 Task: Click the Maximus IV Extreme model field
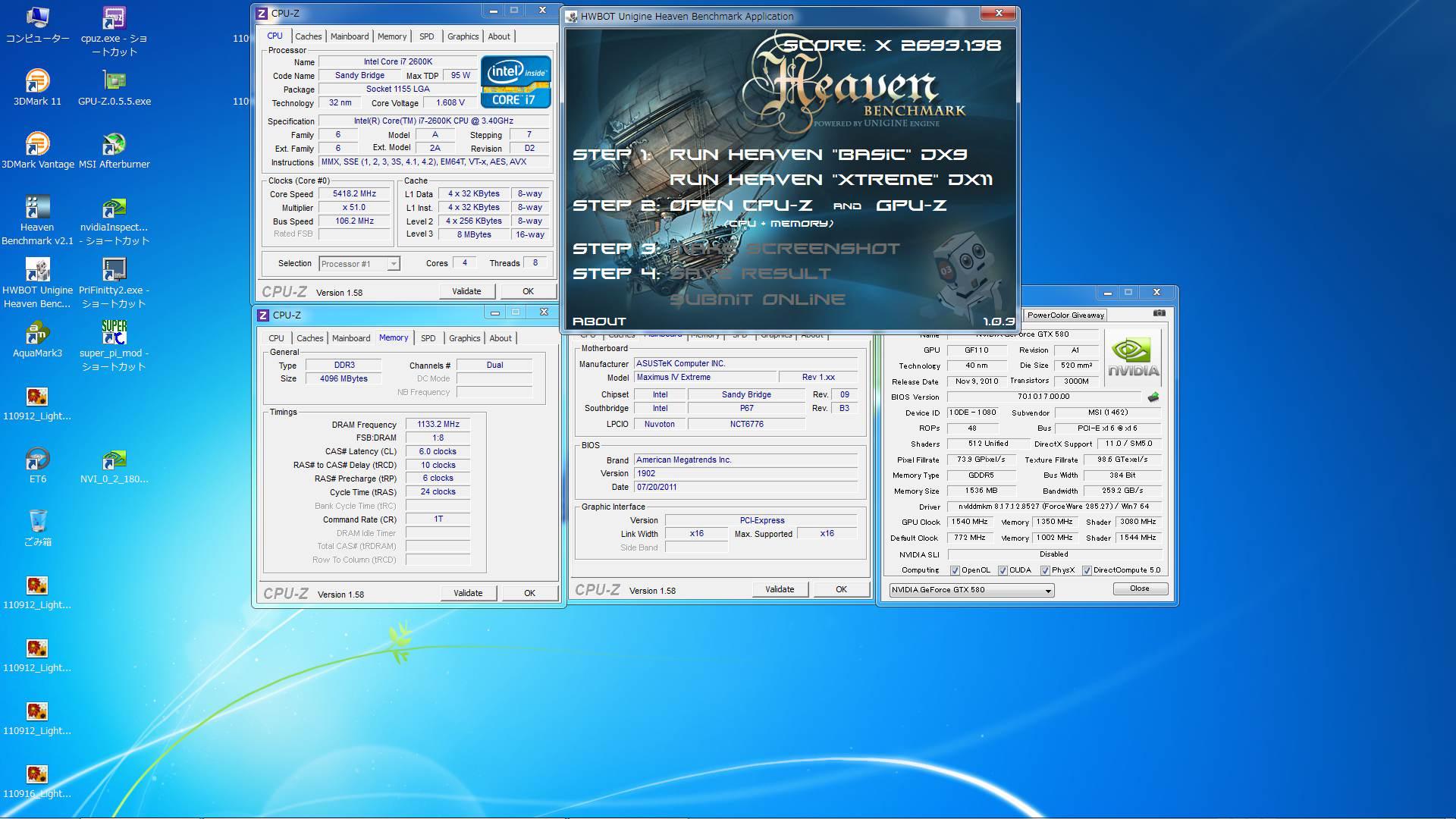click(x=706, y=377)
